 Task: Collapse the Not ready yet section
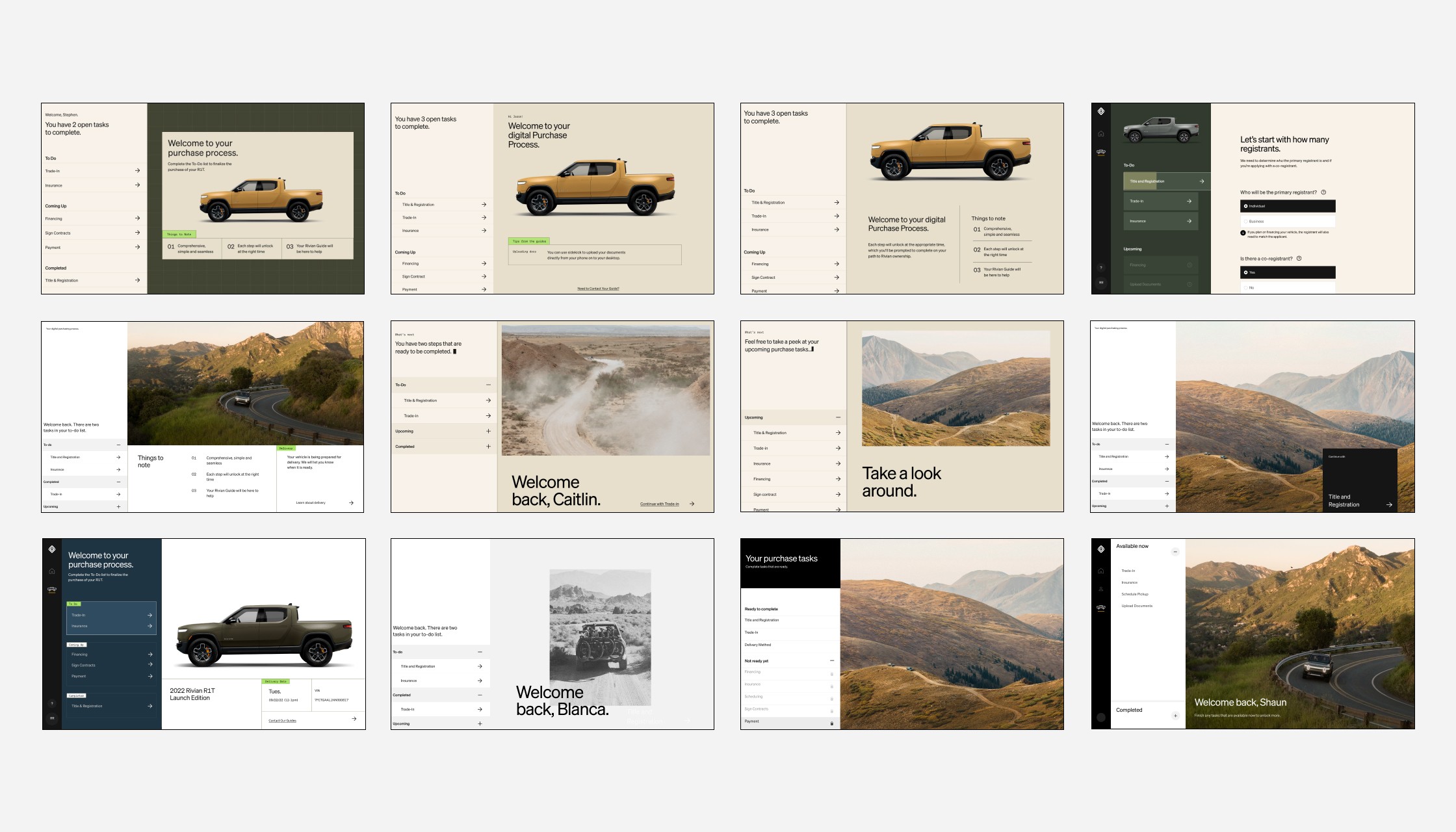[x=831, y=660]
